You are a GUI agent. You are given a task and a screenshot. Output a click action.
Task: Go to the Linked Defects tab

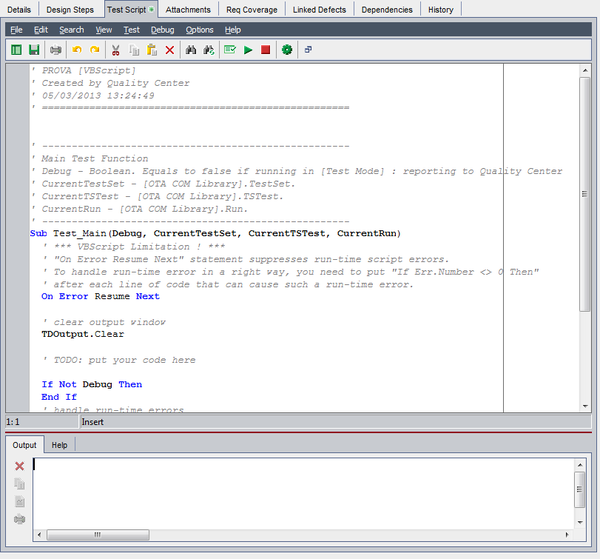(320, 10)
